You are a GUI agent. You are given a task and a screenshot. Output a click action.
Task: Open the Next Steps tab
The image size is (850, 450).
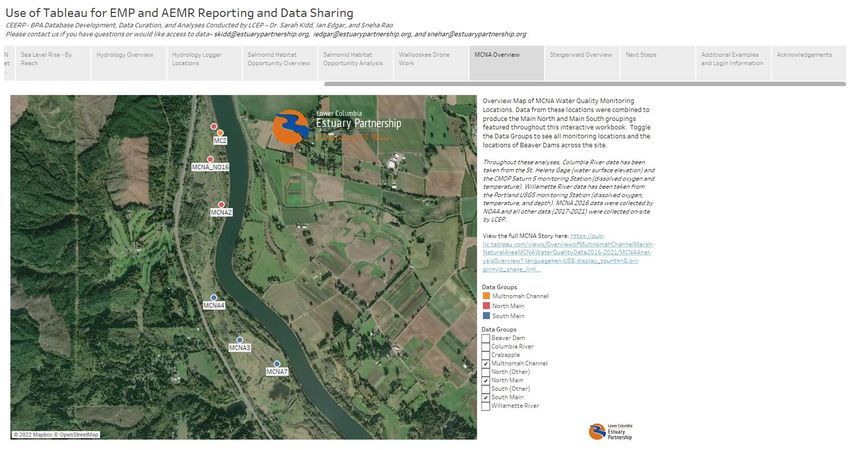tap(658, 63)
